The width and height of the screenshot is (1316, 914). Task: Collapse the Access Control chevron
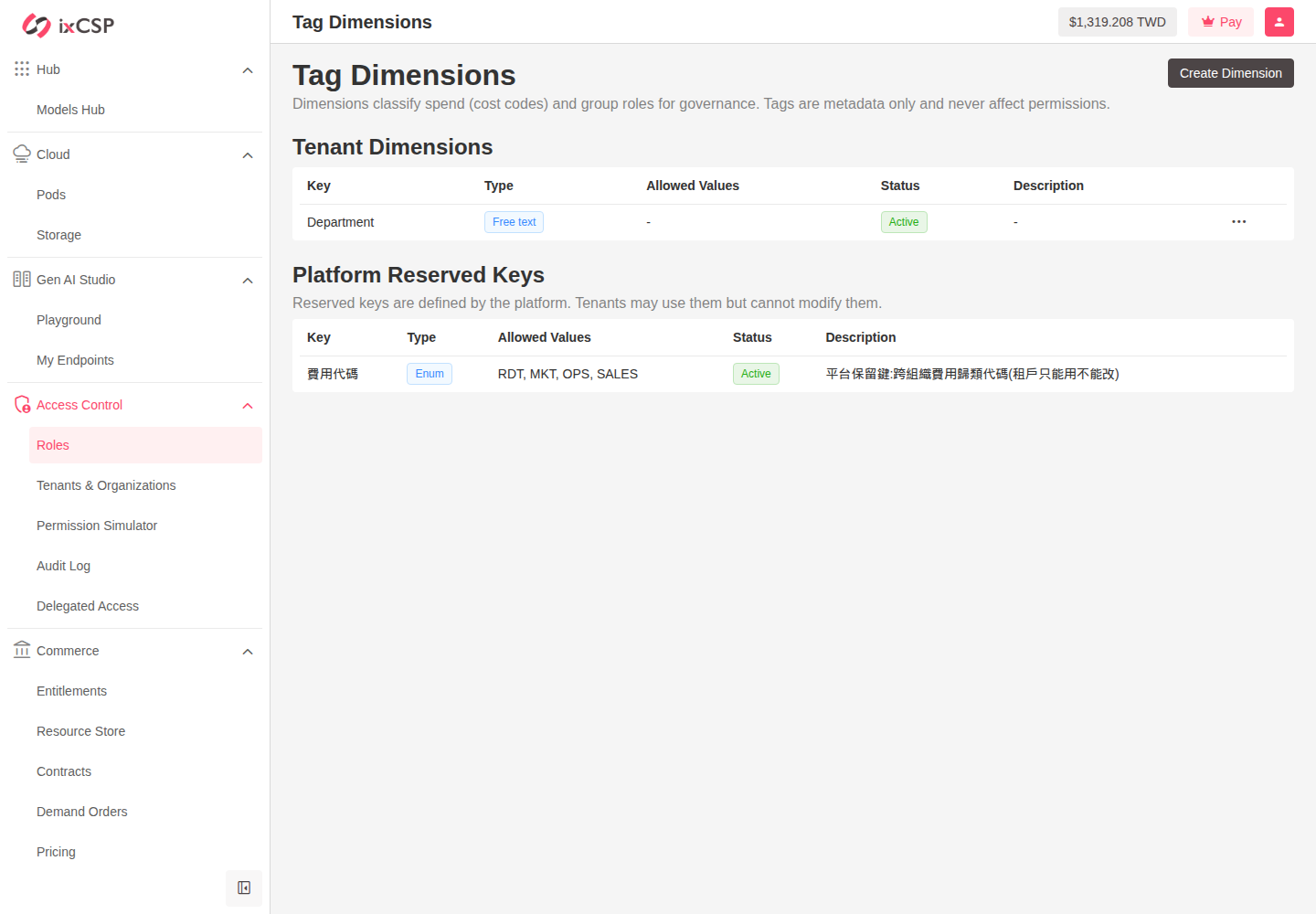(x=248, y=406)
